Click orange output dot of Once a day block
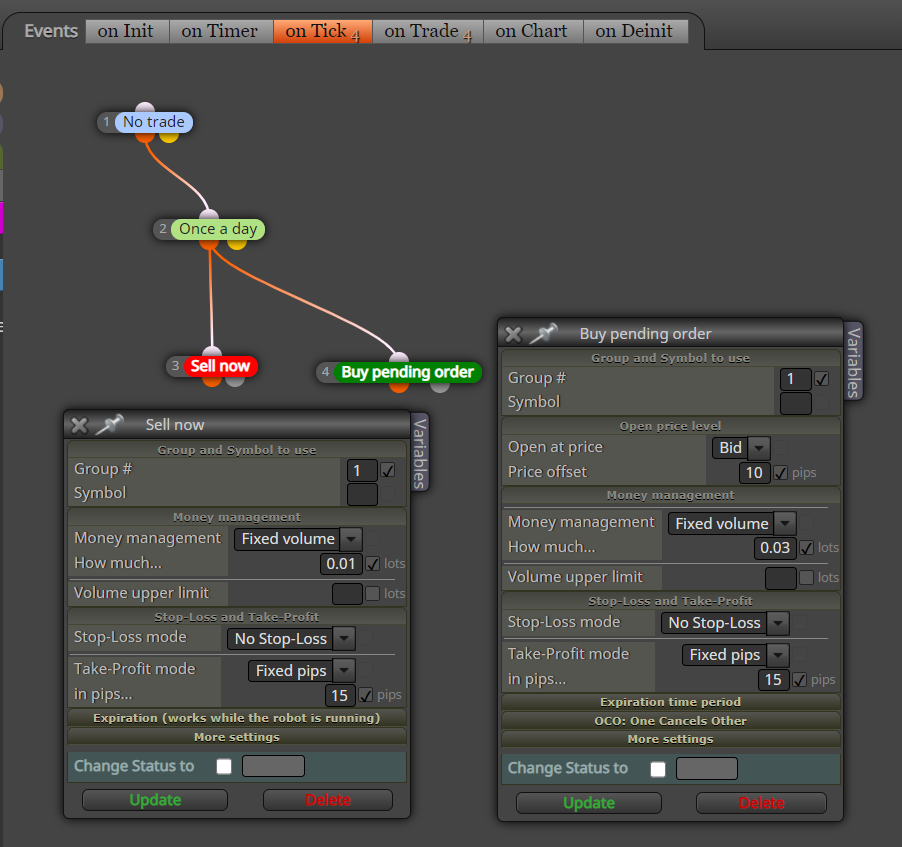Viewport: 902px width, 847px height. coord(209,244)
